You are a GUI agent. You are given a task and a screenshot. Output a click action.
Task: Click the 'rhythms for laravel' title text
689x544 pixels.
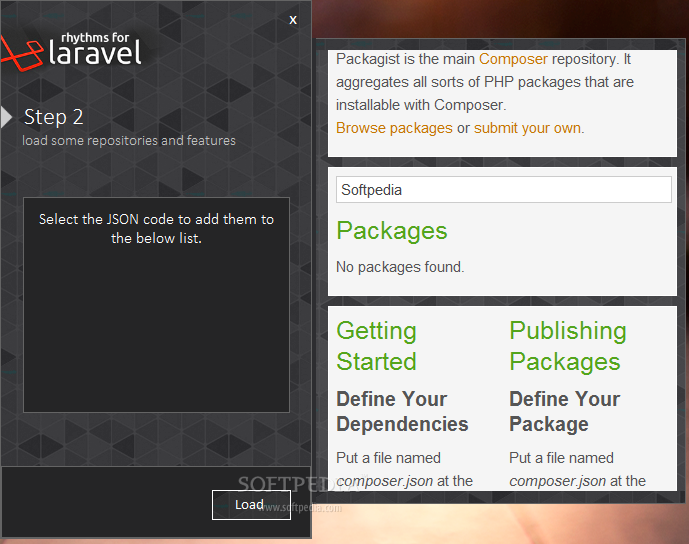[x=95, y=48]
